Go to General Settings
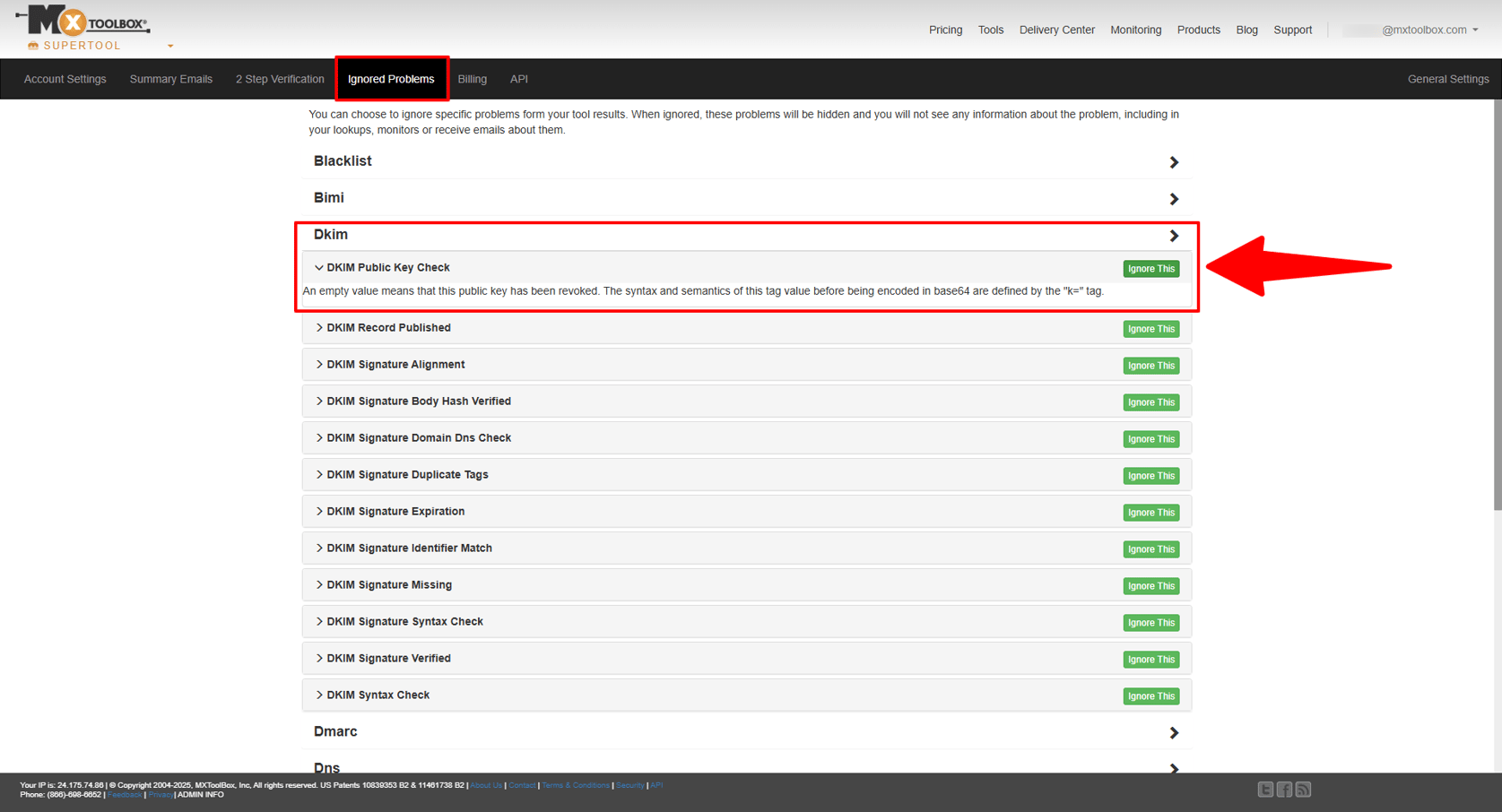1502x812 pixels. [x=1447, y=79]
